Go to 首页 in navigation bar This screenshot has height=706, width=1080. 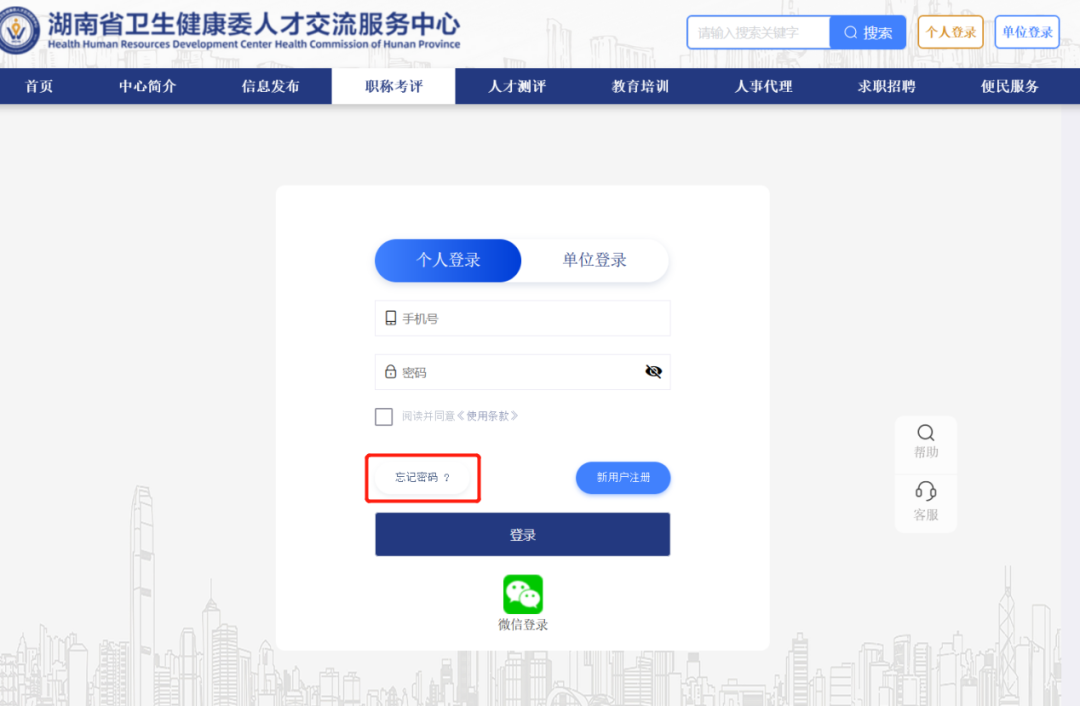(x=39, y=87)
